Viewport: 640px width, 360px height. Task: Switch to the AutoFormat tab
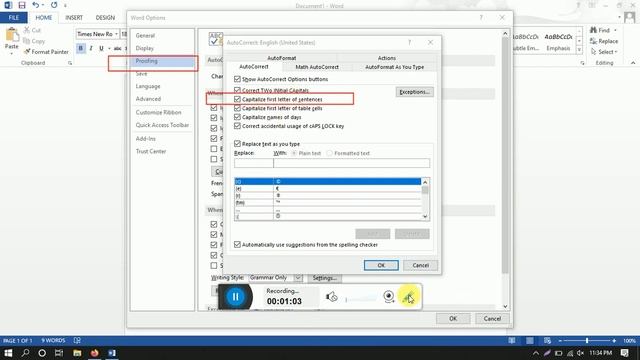(x=282, y=58)
